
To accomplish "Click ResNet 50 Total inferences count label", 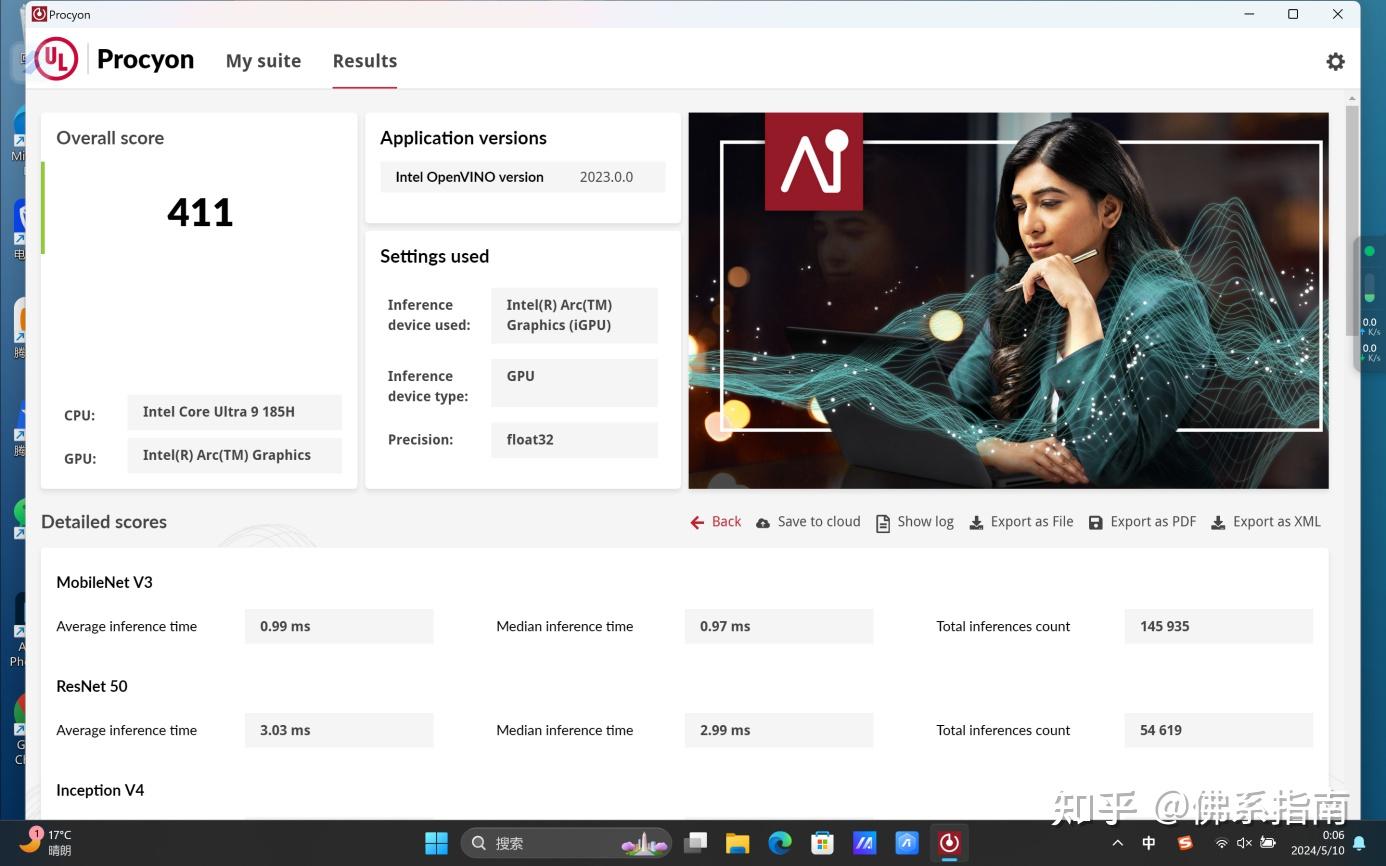I will 1003,730.
